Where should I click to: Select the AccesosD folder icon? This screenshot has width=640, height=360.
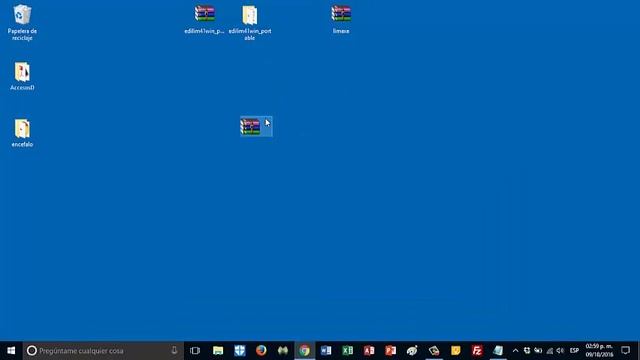[22, 76]
